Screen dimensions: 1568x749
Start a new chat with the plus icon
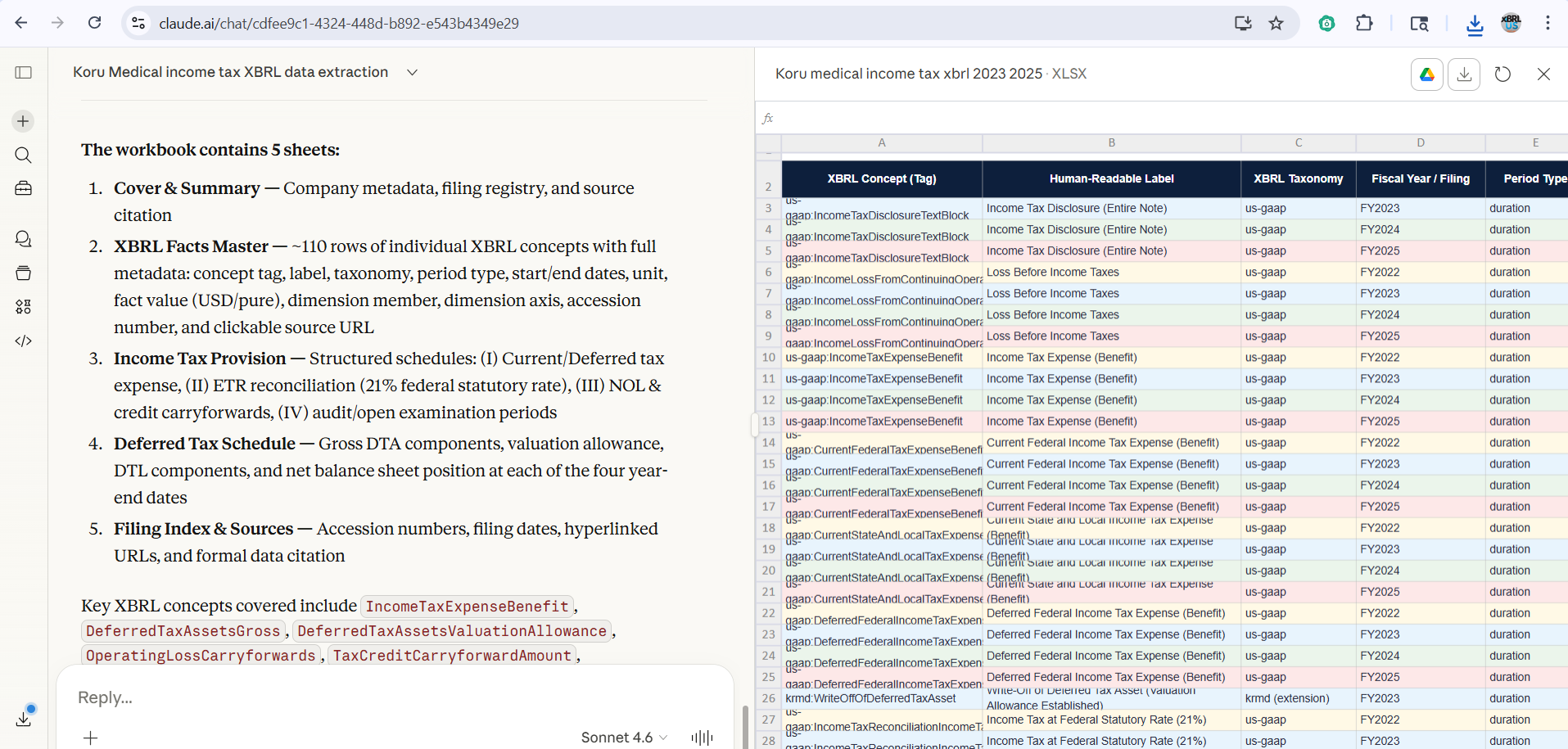[x=22, y=120]
